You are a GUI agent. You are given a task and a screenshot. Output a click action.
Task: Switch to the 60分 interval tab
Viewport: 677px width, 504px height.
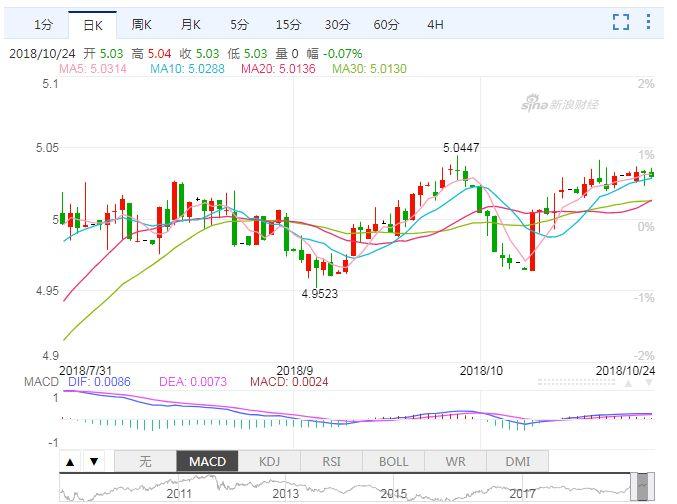[386, 24]
